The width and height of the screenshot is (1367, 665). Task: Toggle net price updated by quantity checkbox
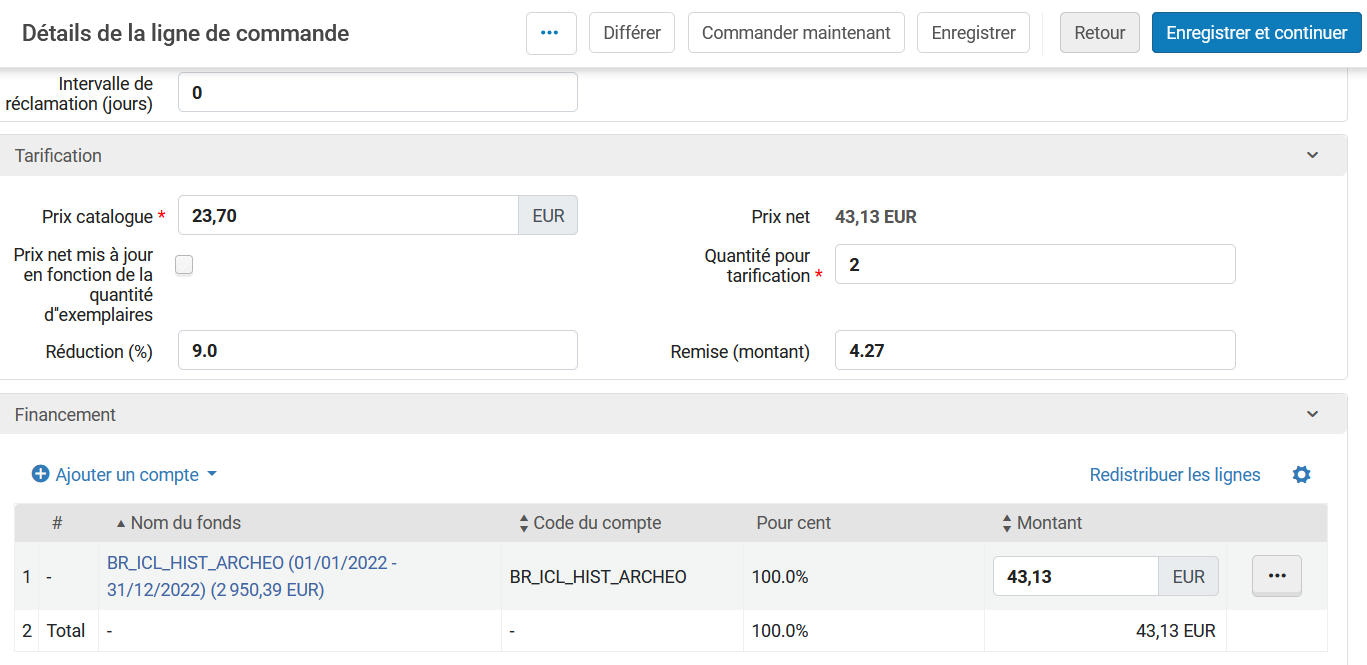click(x=184, y=265)
